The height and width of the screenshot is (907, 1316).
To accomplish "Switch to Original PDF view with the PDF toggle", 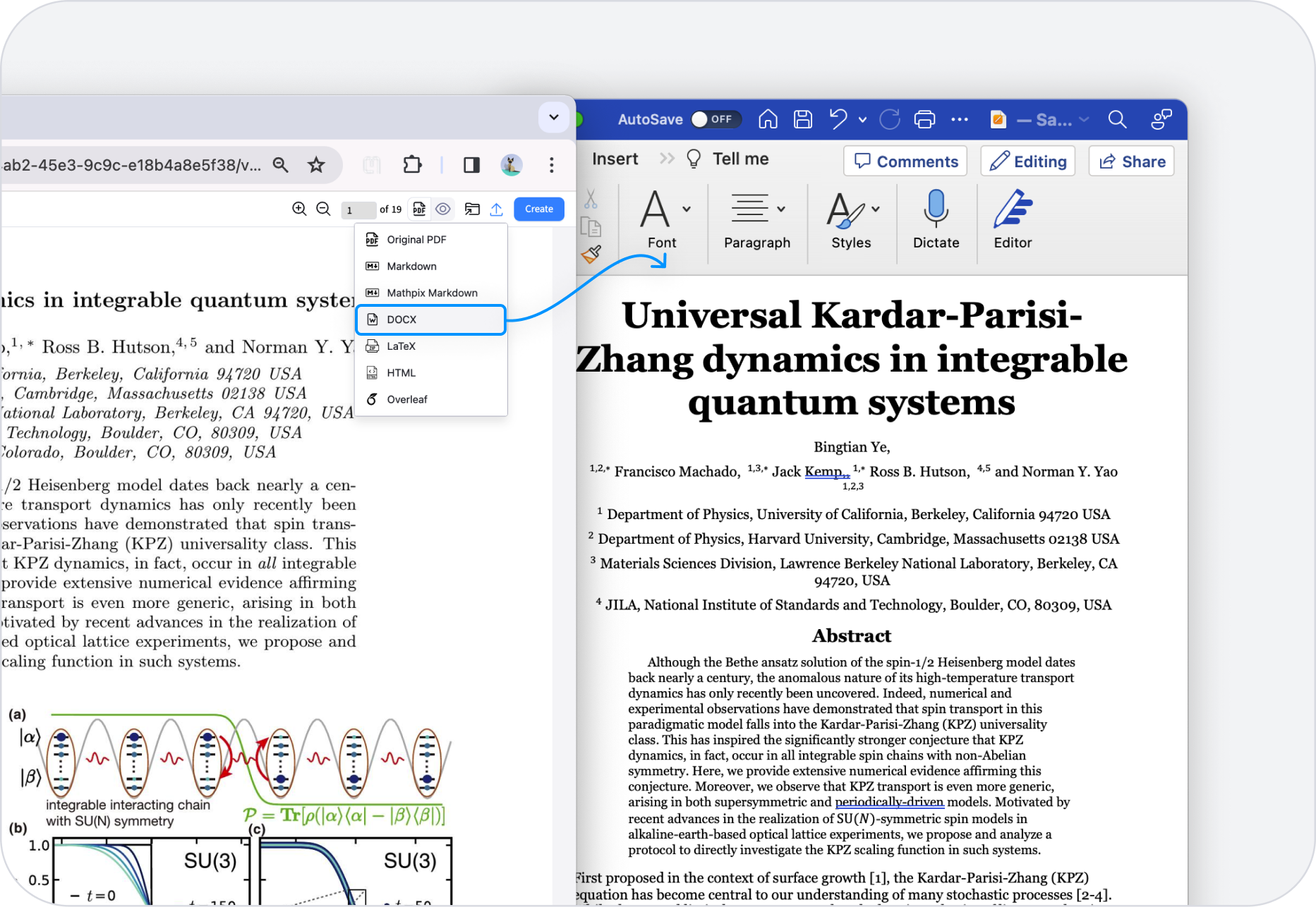I will tap(419, 209).
